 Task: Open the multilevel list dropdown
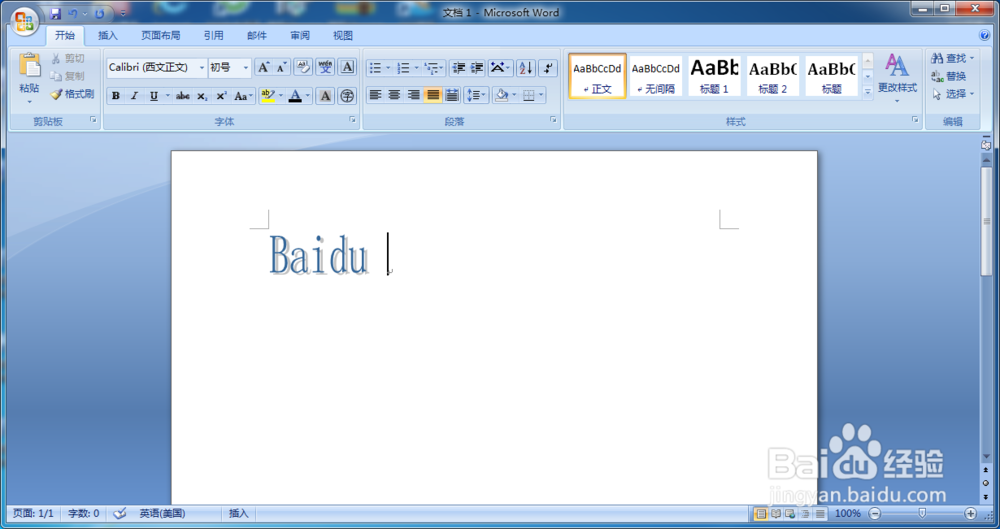tap(442, 68)
